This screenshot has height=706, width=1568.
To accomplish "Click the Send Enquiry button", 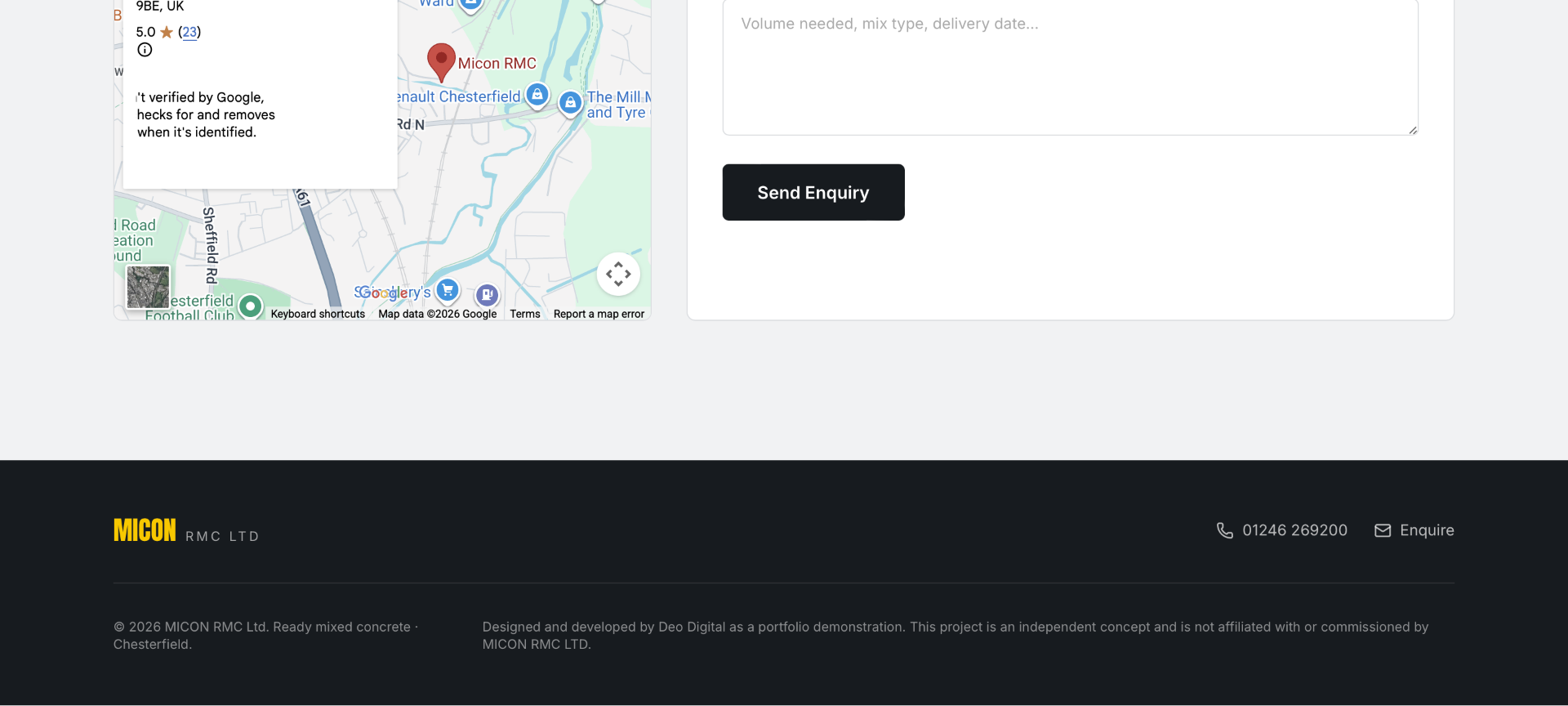I will click(x=813, y=192).
